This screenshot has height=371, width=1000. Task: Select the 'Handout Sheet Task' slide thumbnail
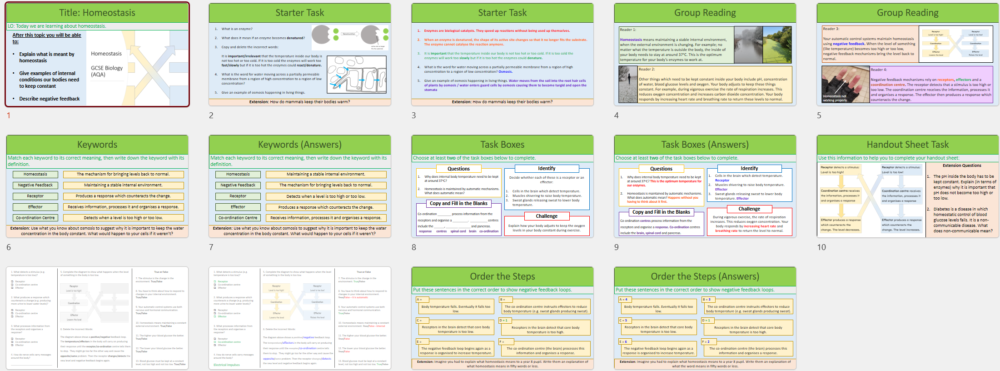tap(908, 186)
